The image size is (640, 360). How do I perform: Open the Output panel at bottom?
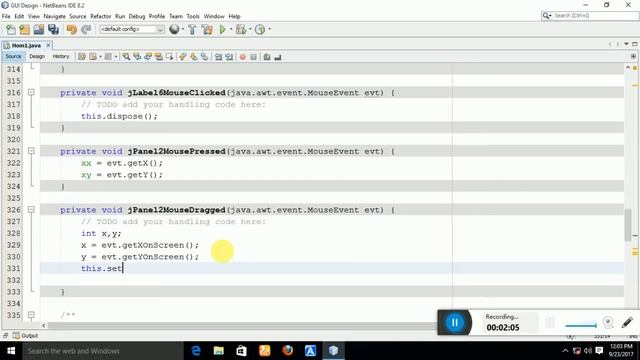click(x=25, y=336)
